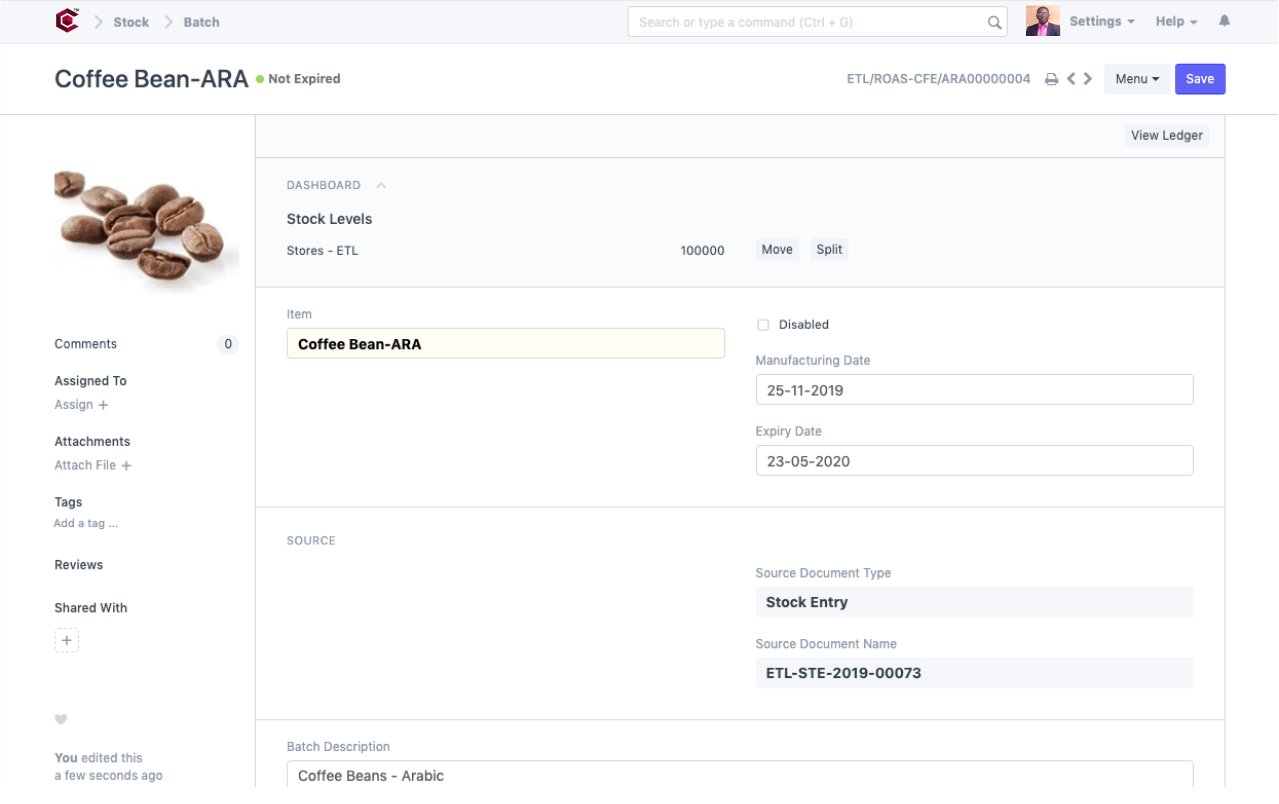Enable the Disabled checkbox
The width and height of the screenshot is (1279, 804).
coord(763,324)
